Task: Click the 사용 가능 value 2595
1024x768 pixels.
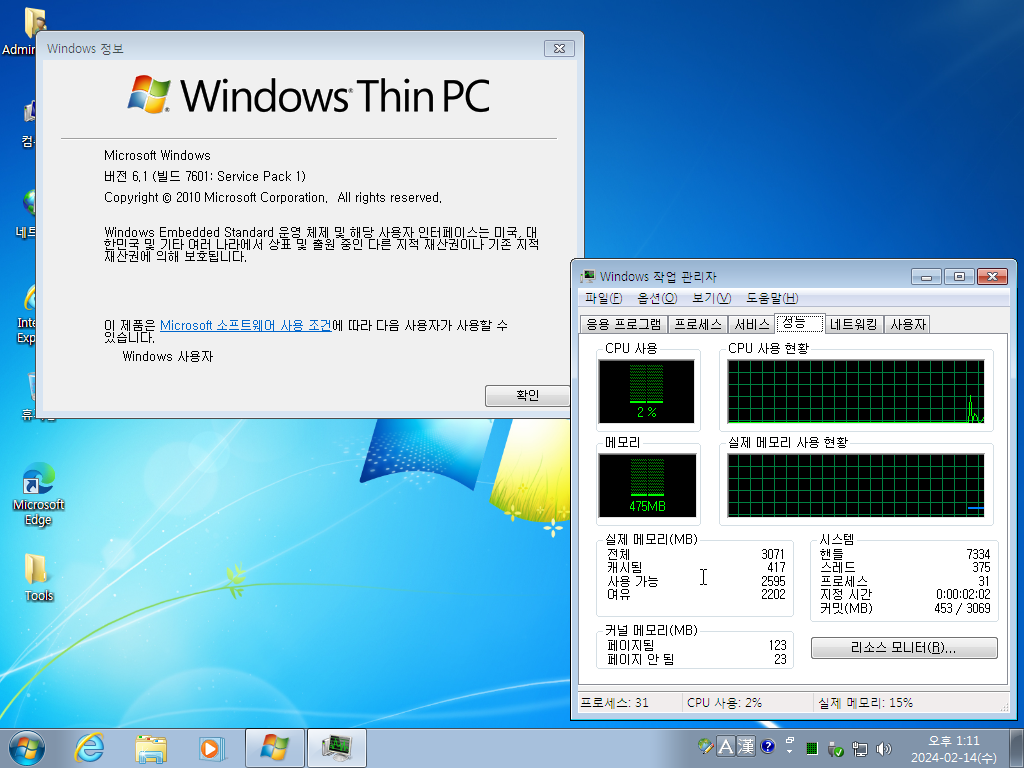Action: 773,581
